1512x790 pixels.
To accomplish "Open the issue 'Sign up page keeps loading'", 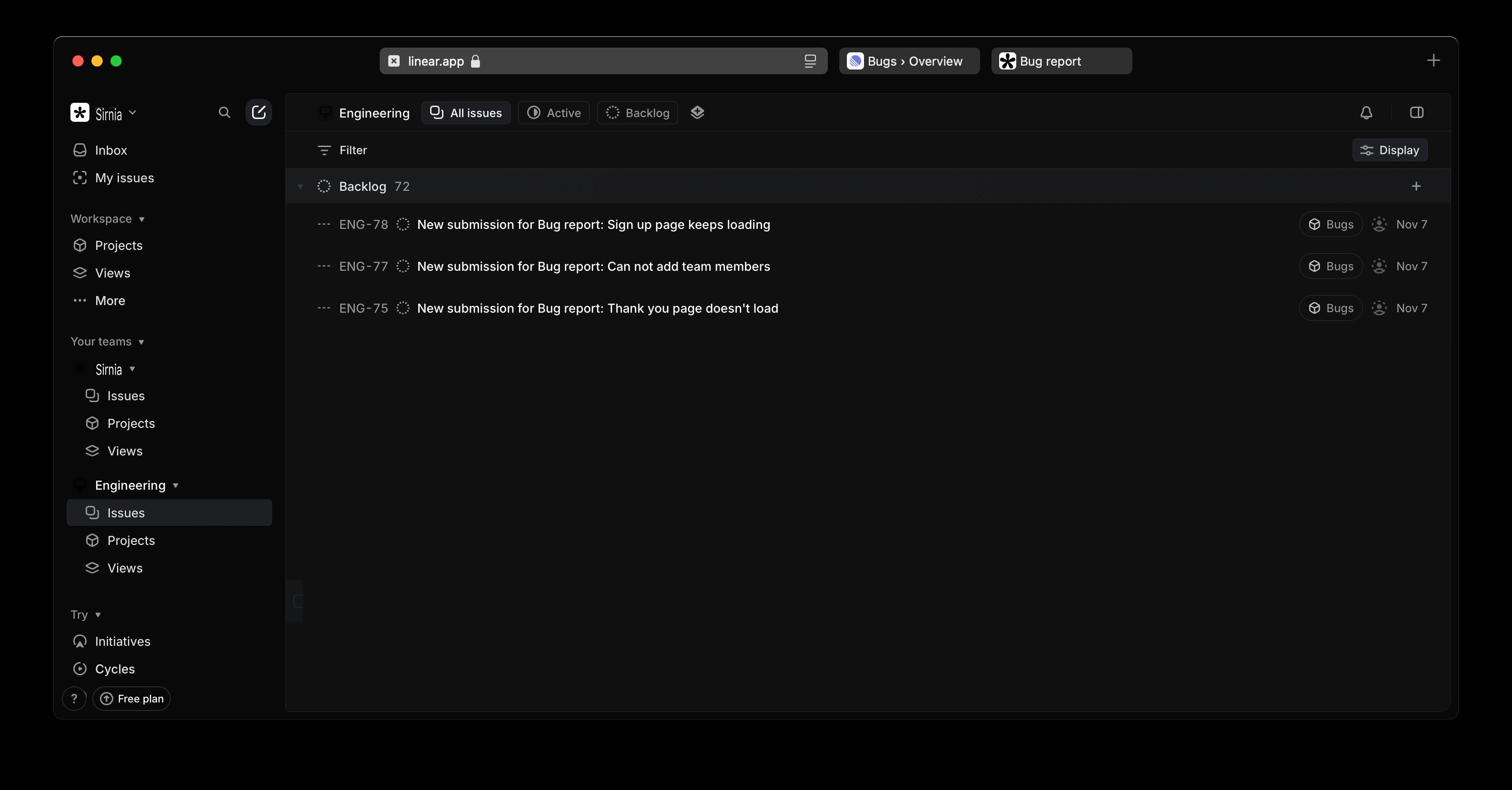I will 593,224.
